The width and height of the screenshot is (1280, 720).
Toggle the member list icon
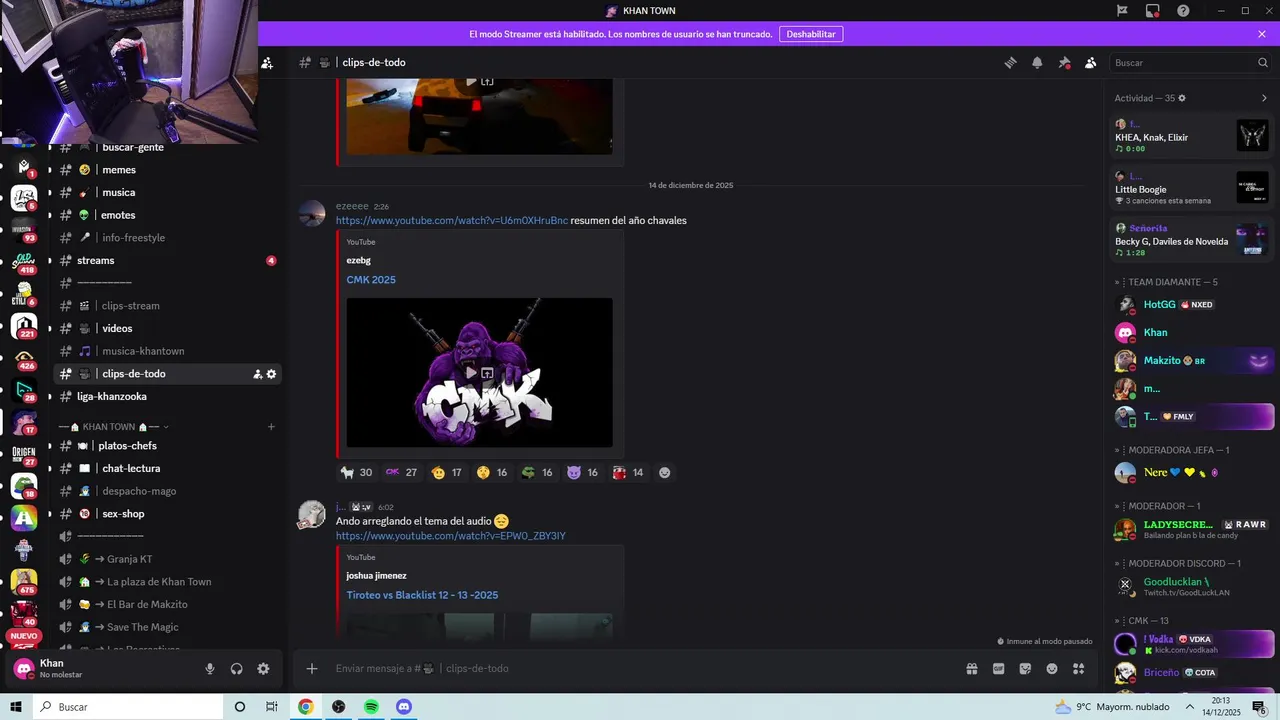coord(1091,63)
